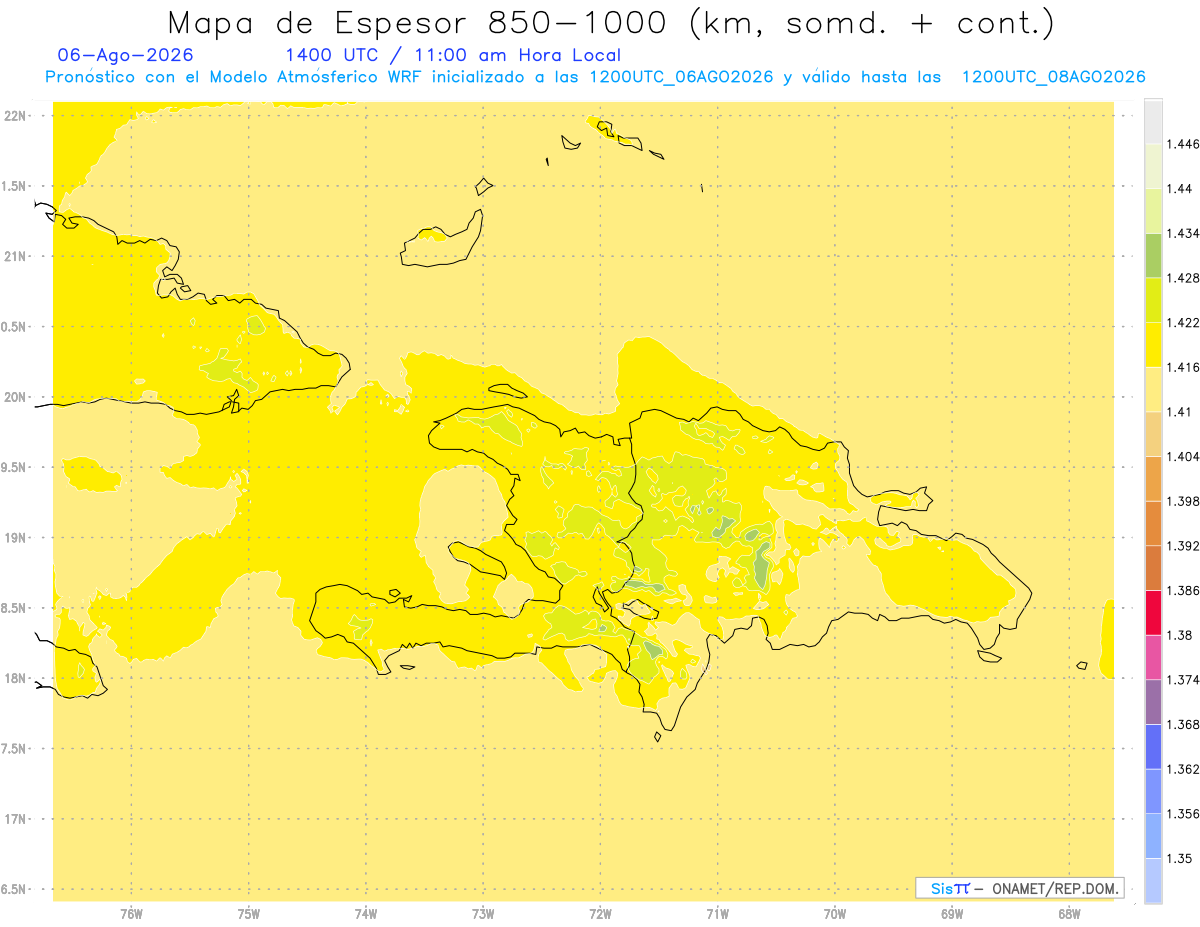Click the '1400 UTC / 11:00 am Hora Local' text

[453, 55]
